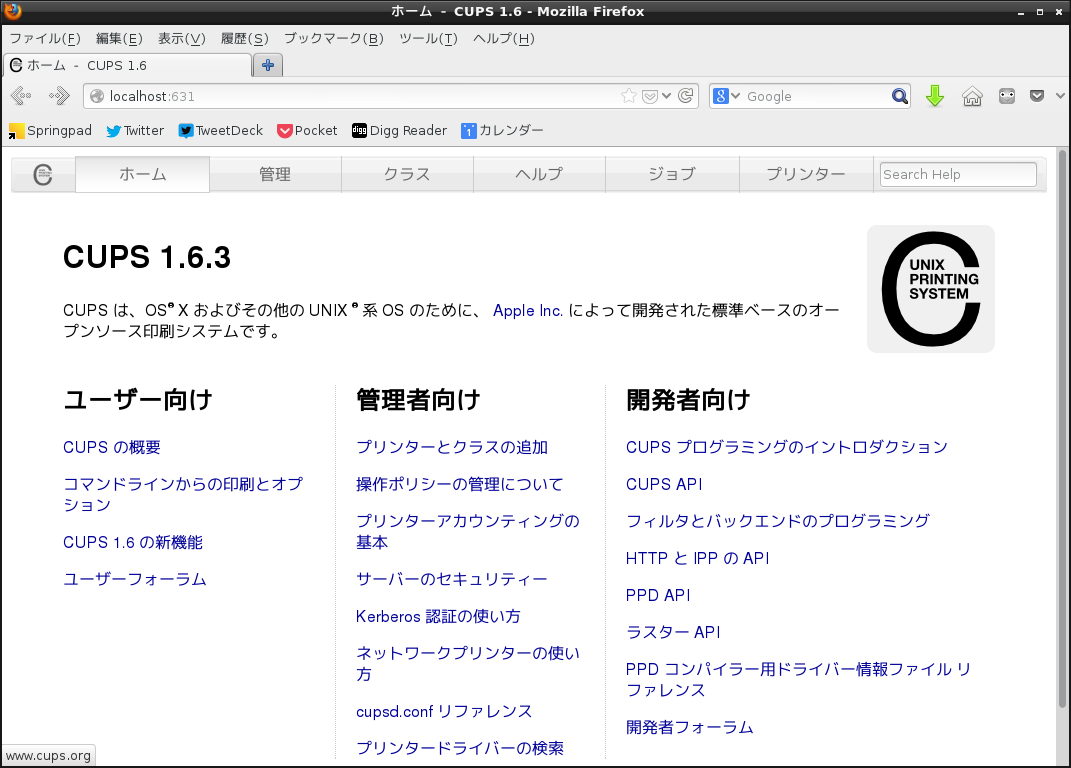Open CUPS の概要 link

pyautogui.click(x=111, y=447)
